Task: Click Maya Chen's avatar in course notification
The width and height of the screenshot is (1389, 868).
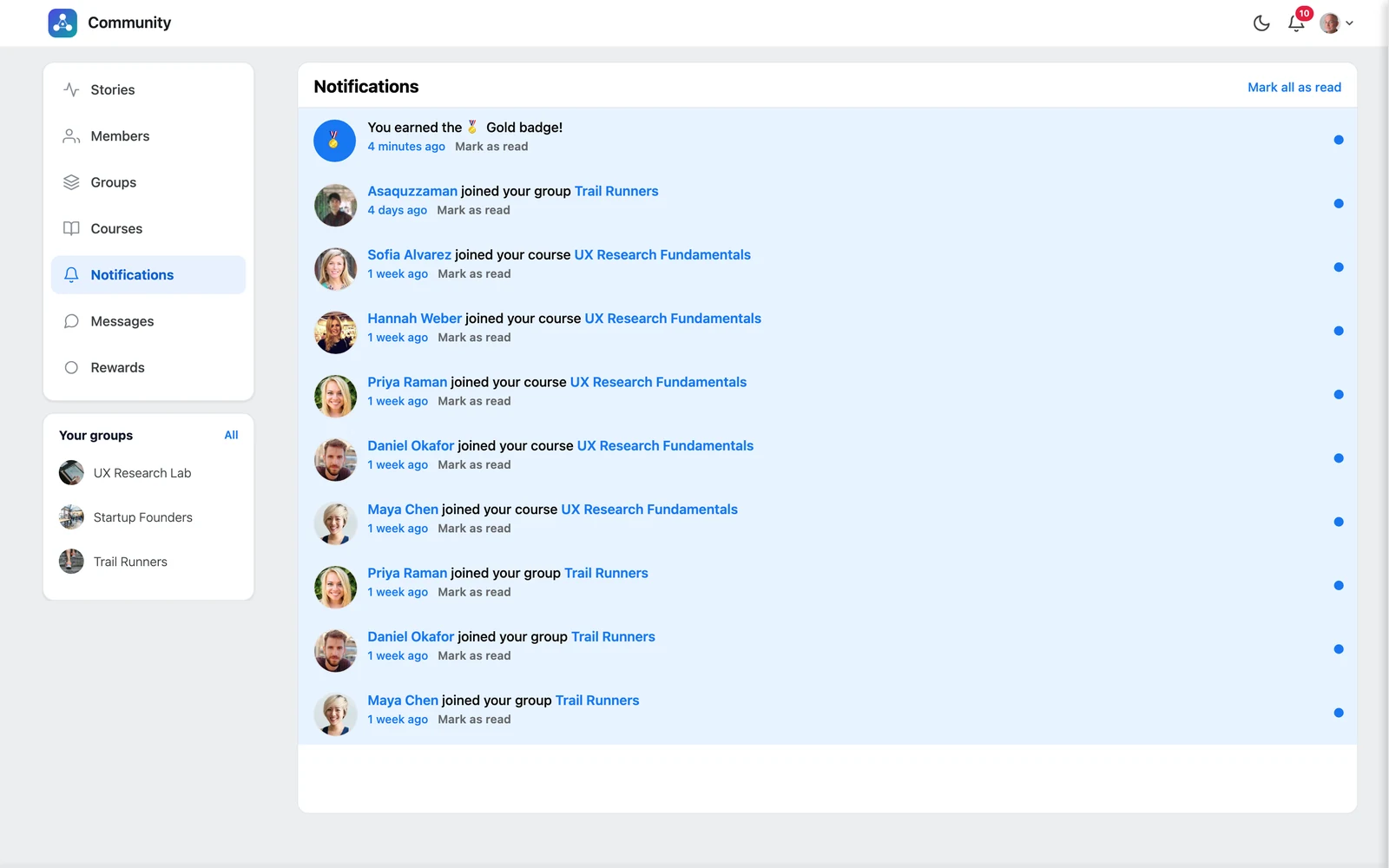Action: pos(335,523)
